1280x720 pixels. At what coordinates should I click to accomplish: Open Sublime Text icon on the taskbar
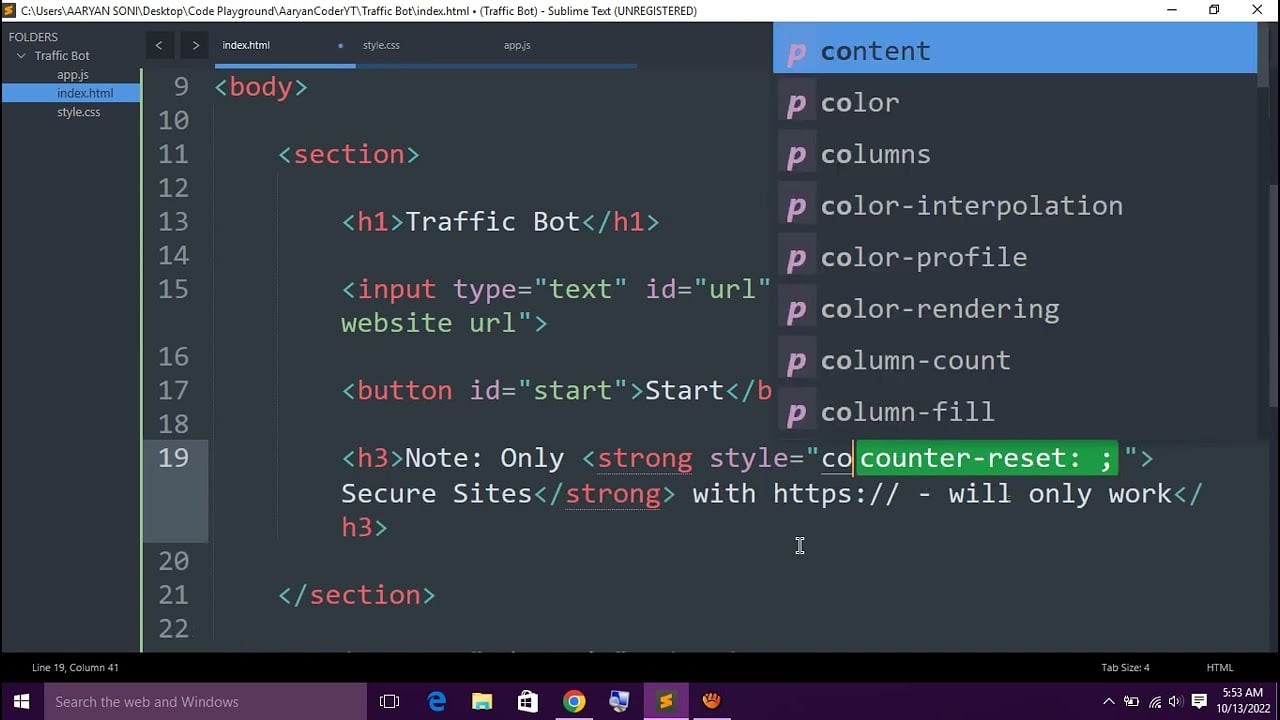pyautogui.click(x=665, y=701)
